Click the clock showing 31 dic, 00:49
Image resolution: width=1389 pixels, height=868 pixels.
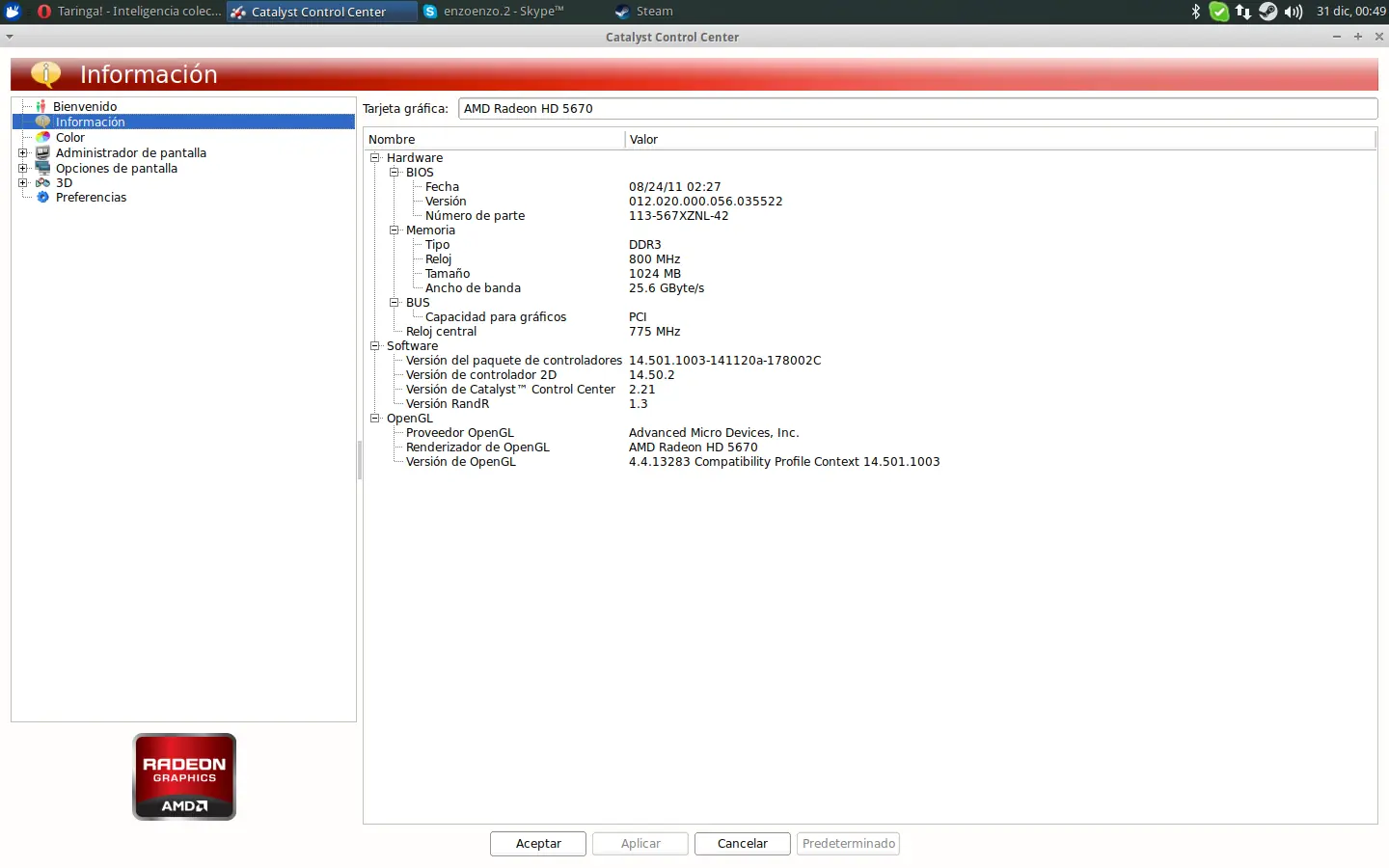pyautogui.click(x=1350, y=12)
